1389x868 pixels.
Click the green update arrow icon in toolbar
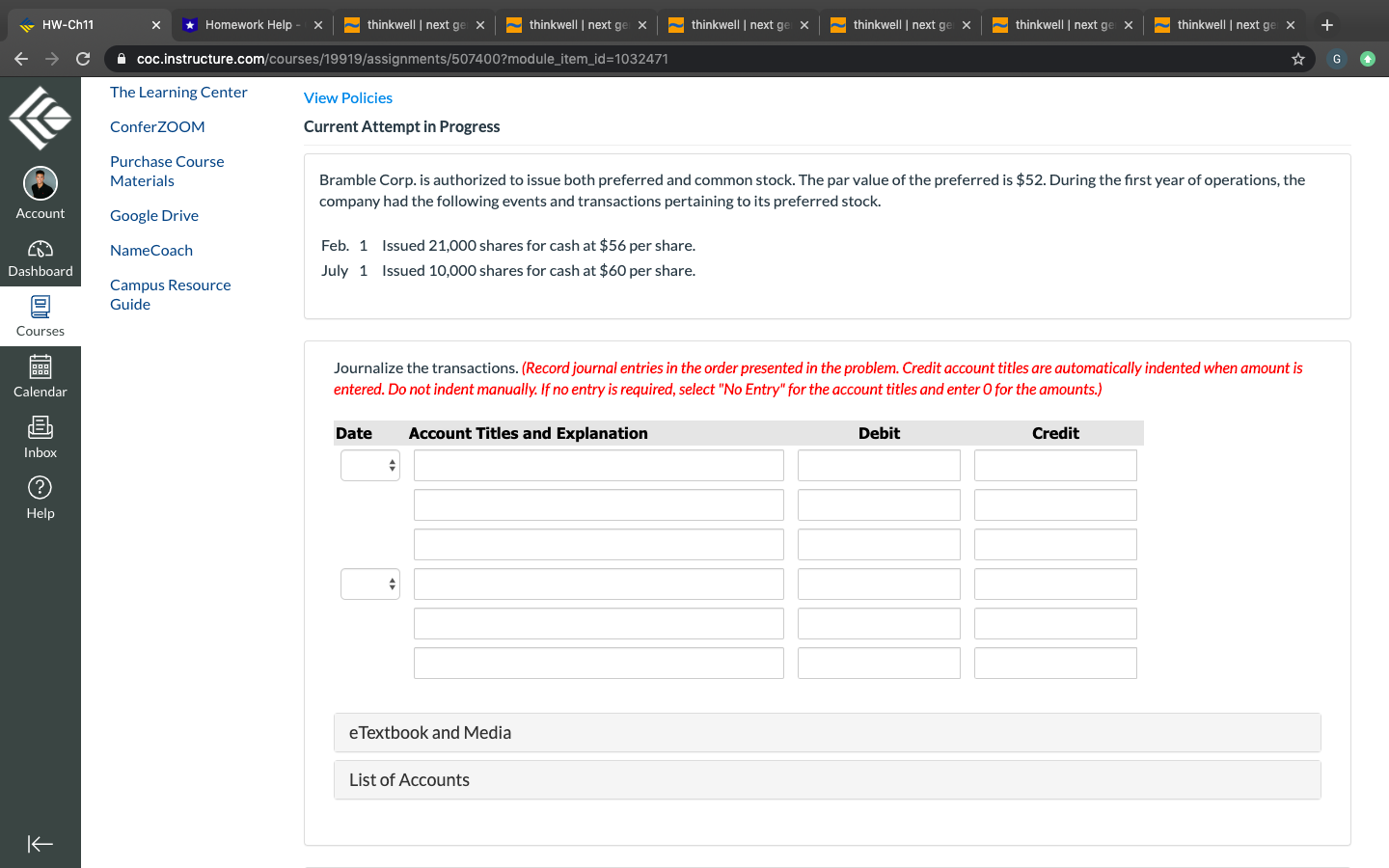(1368, 59)
